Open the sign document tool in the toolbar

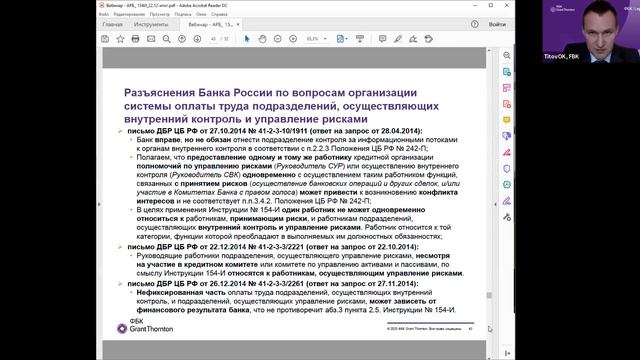[x=413, y=39]
